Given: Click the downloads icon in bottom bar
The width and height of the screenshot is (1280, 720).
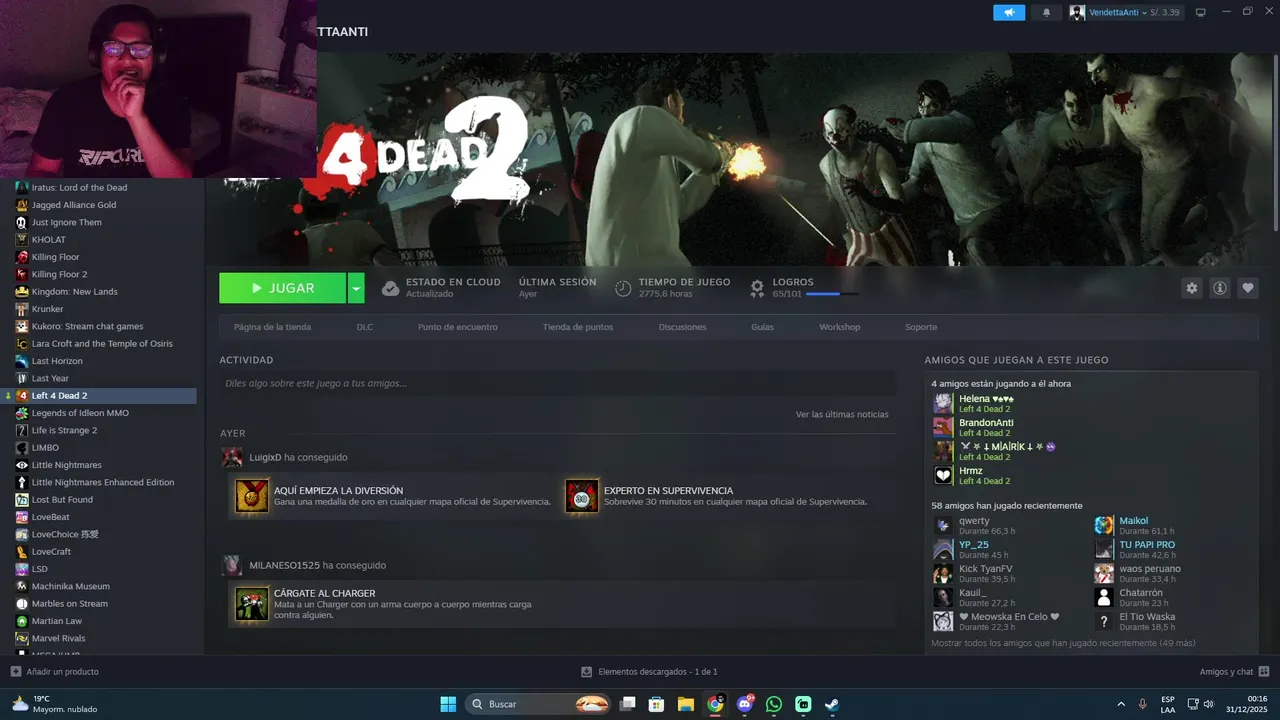Looking at the screenshot, I should pyautogui.click(x=587, y=672).
